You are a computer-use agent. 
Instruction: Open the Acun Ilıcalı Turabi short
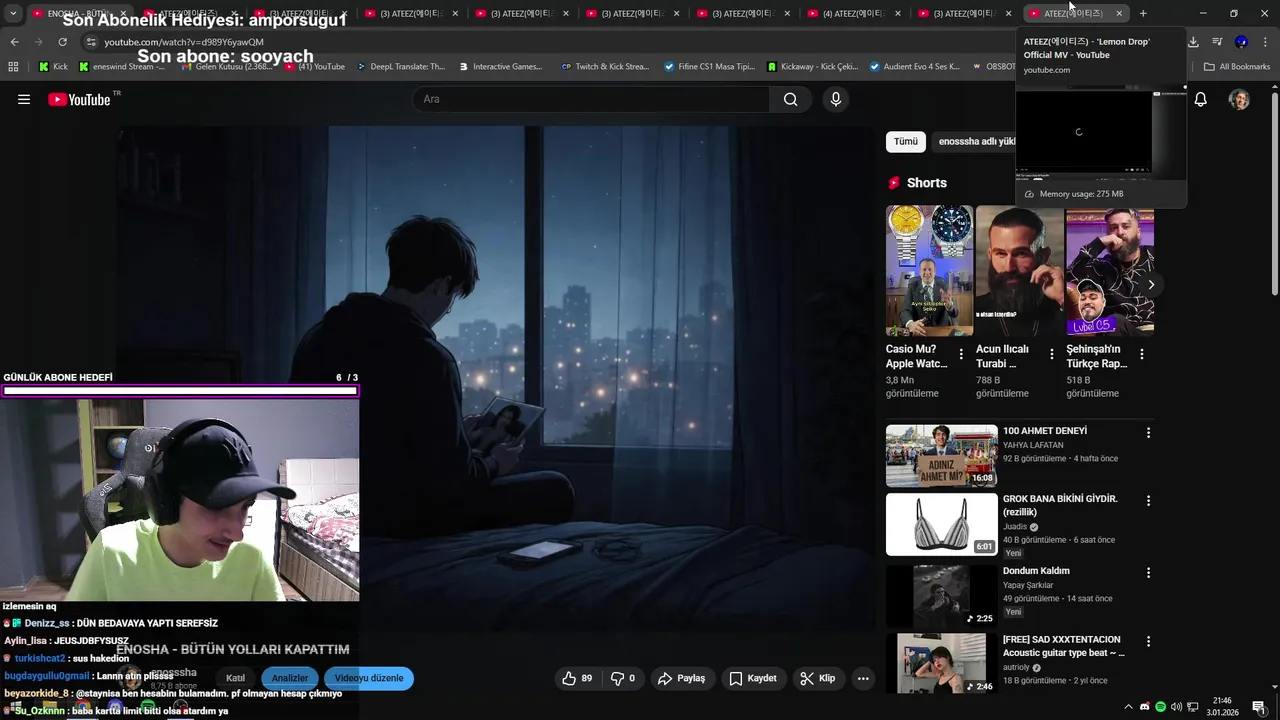[1019, 270]
